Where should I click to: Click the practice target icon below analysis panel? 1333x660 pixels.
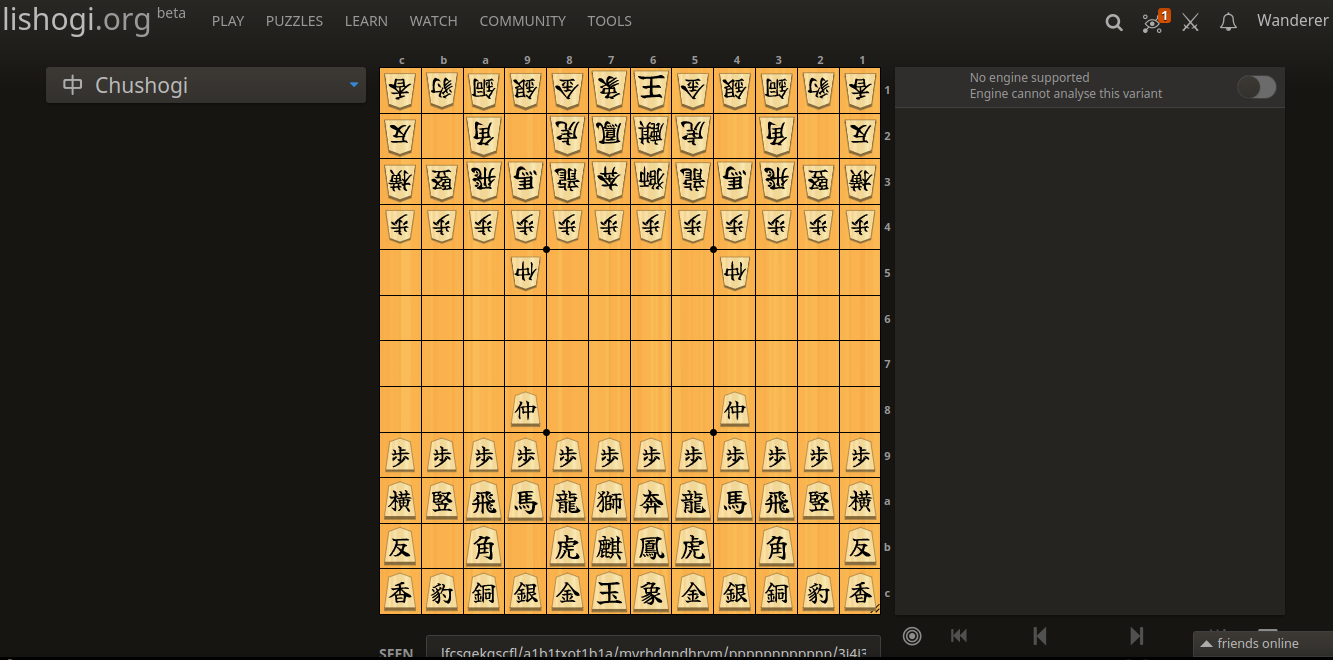click(x=912, y=636)
